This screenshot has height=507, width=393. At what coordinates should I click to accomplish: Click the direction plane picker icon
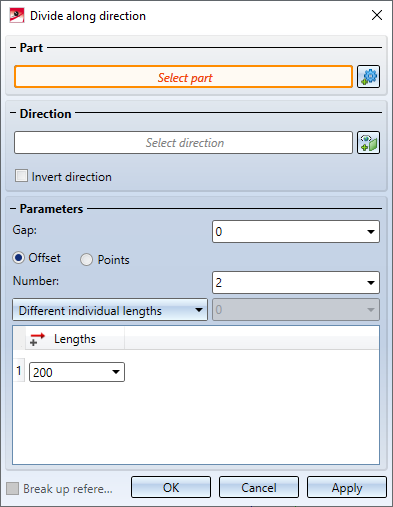368,142
